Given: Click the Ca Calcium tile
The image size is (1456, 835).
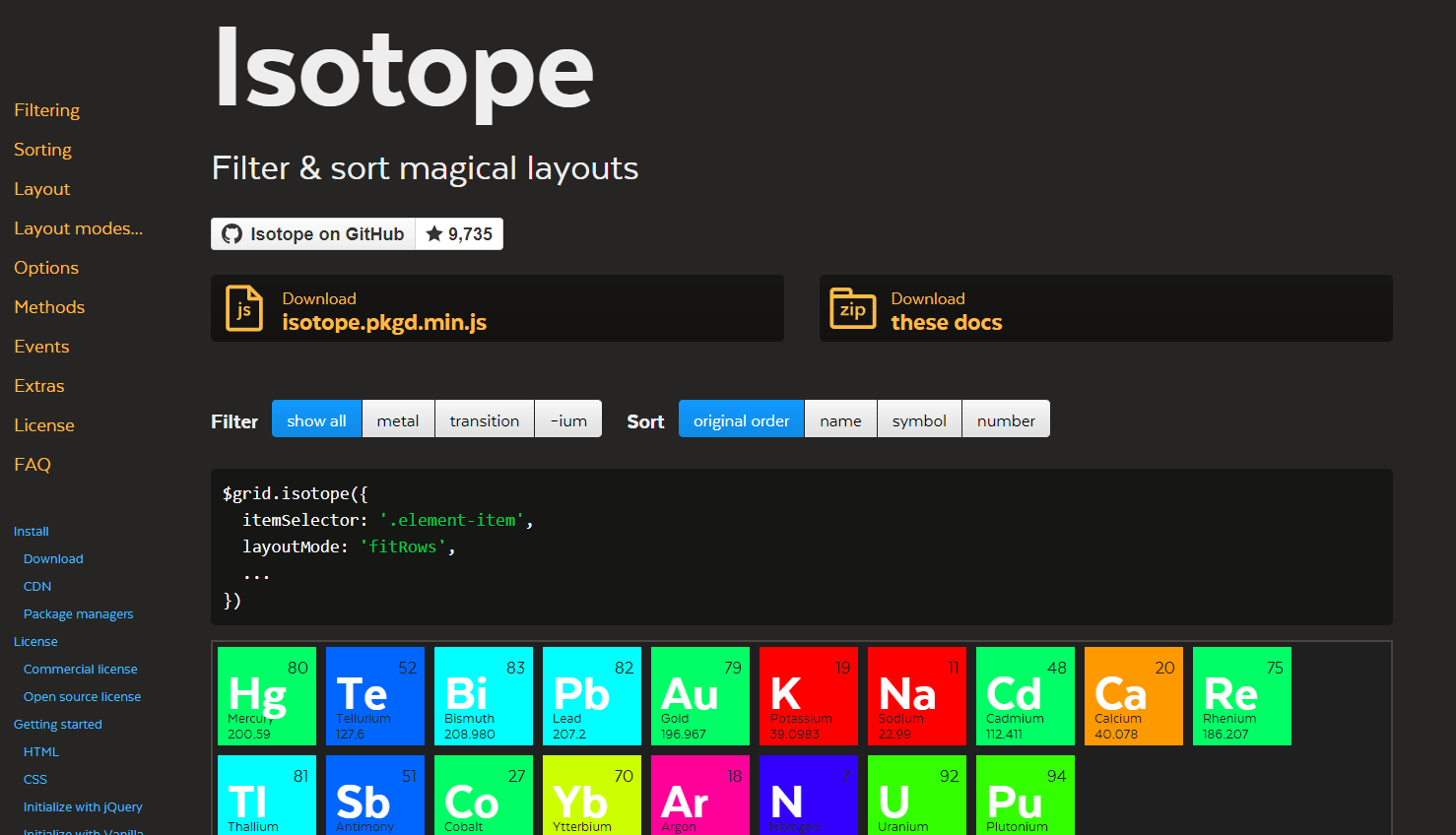Looking at the screenshot, I should (1134, 696).
